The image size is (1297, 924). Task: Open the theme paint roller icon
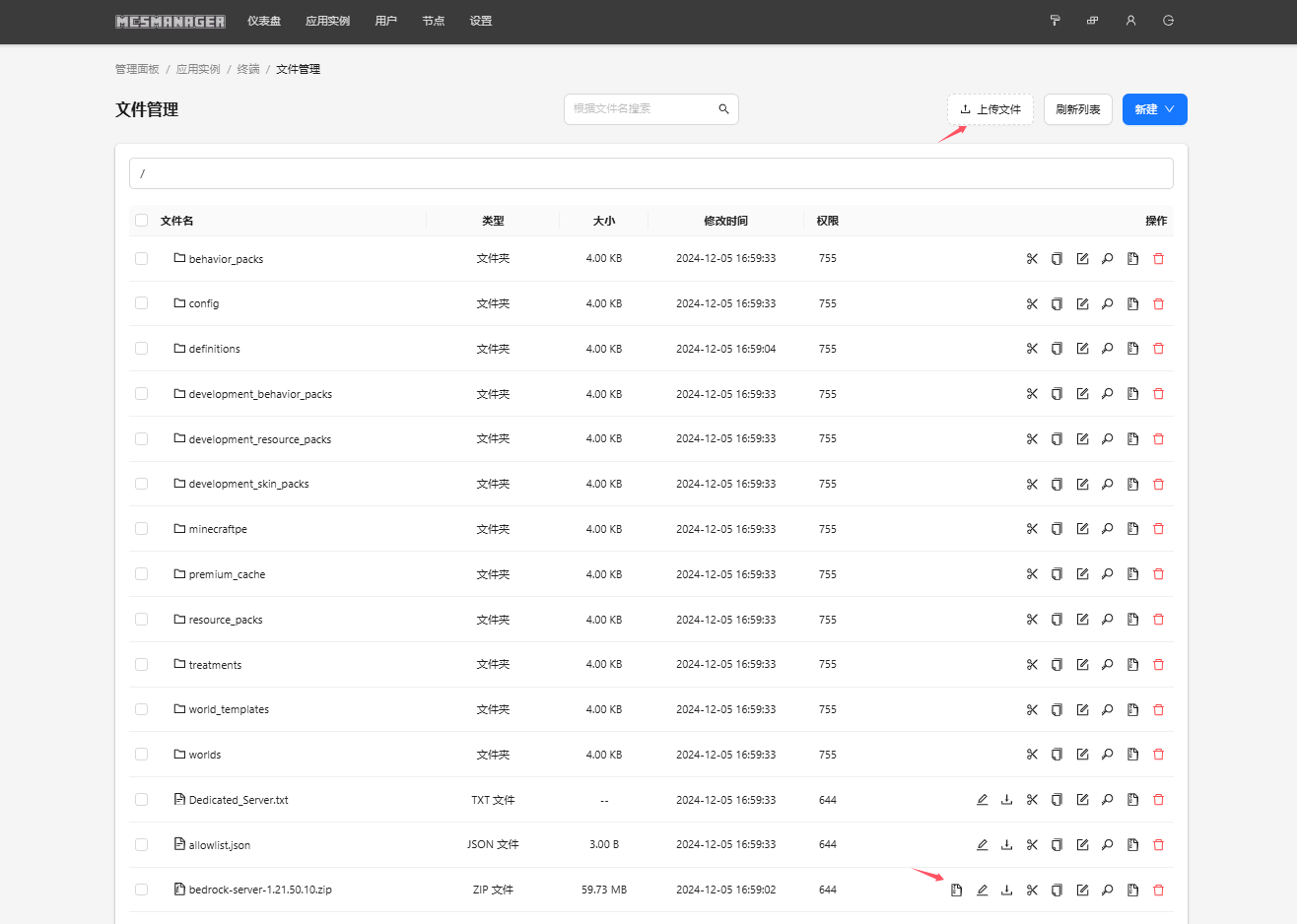pyautogui.click(x=1055, y=21)
